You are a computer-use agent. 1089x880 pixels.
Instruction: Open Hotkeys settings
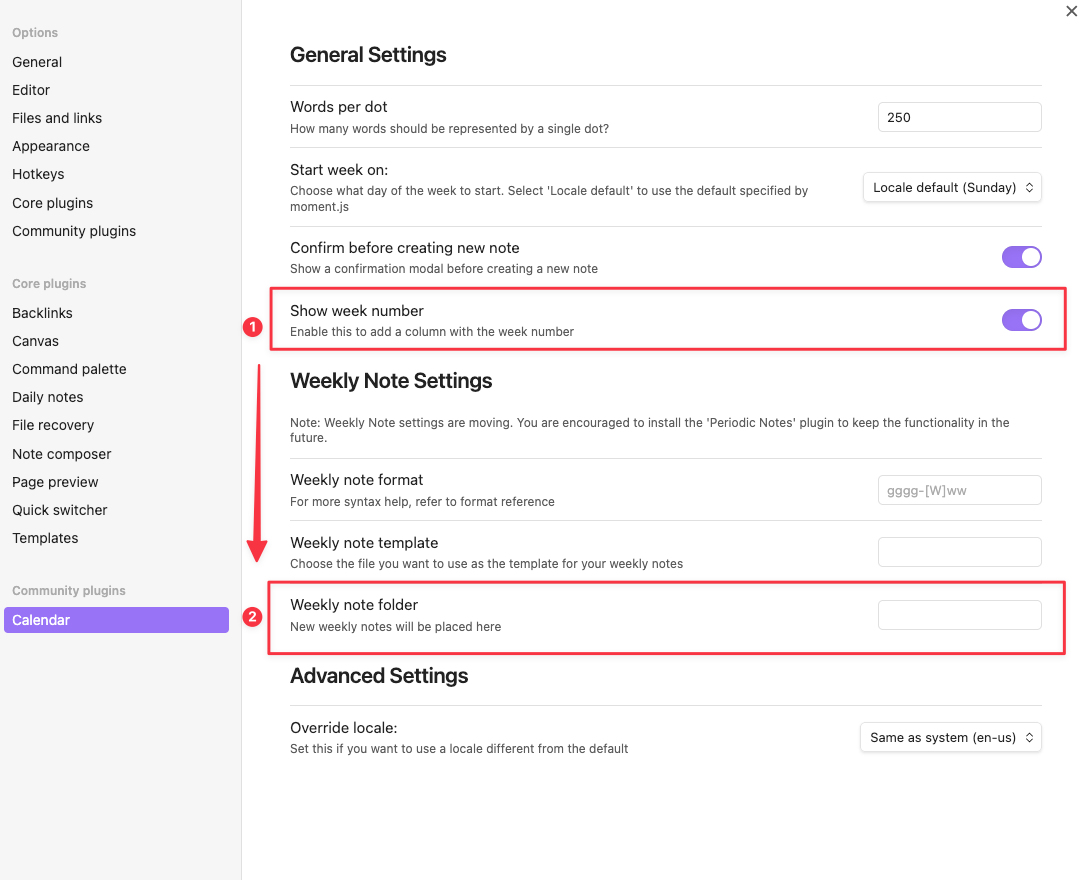(38, 174)
